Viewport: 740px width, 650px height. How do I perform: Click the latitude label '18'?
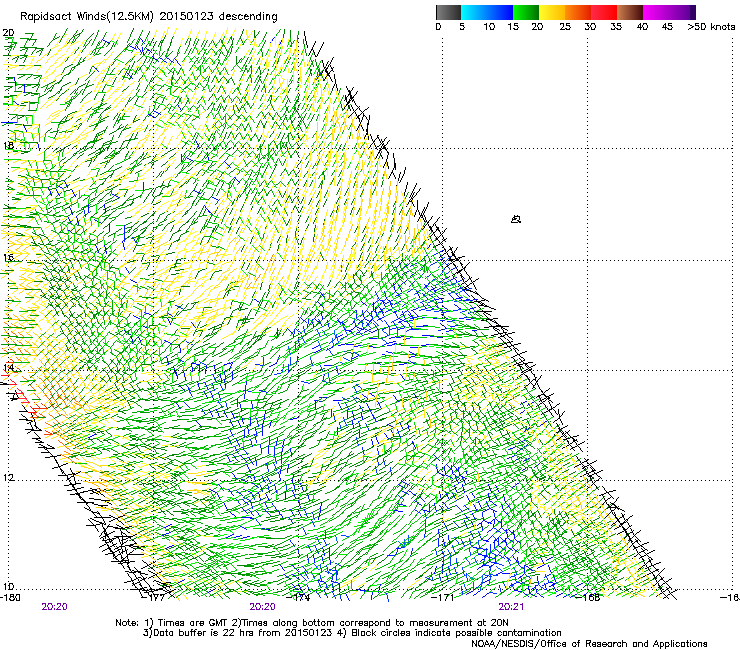8,145
